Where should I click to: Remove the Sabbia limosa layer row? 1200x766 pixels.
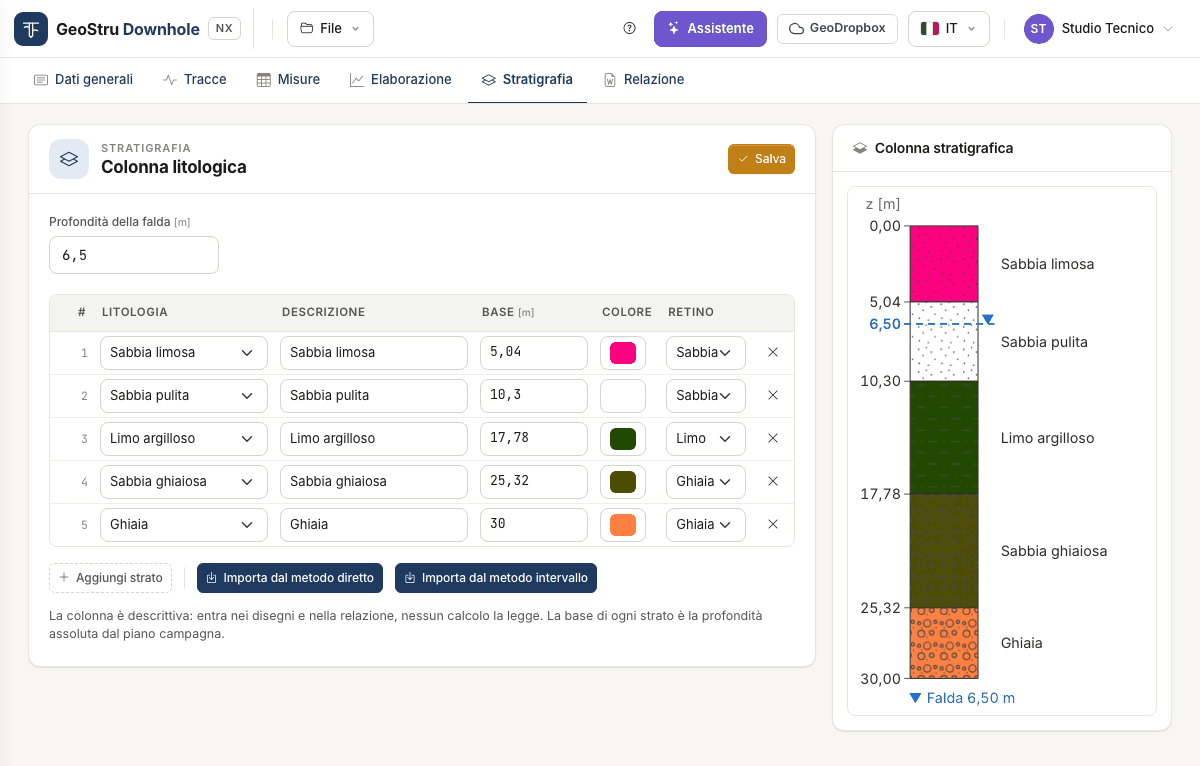coord(773,352)
